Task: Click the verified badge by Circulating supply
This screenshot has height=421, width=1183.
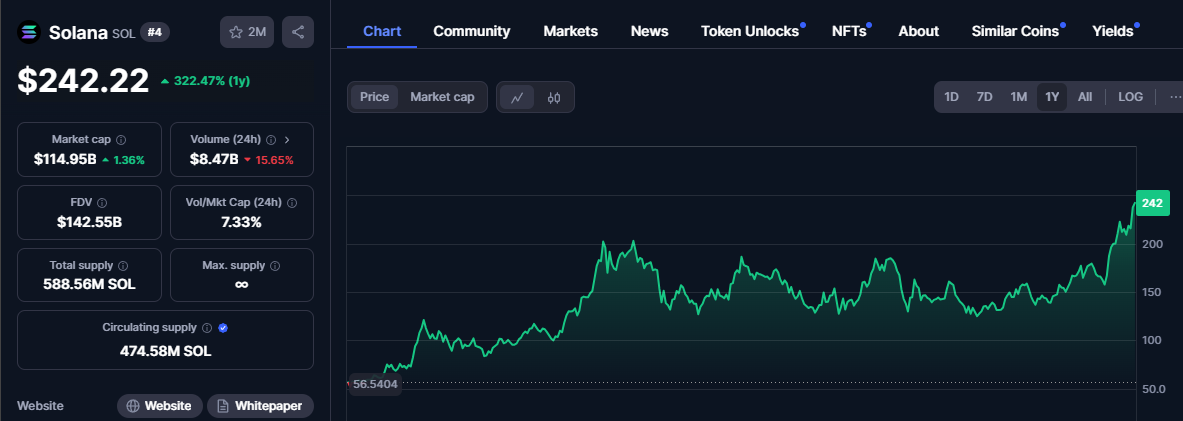Action: coord(223,327)
